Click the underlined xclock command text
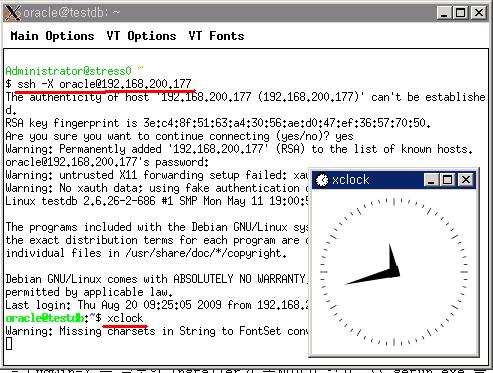Viewport: 493px width, 373px height. 125,318
